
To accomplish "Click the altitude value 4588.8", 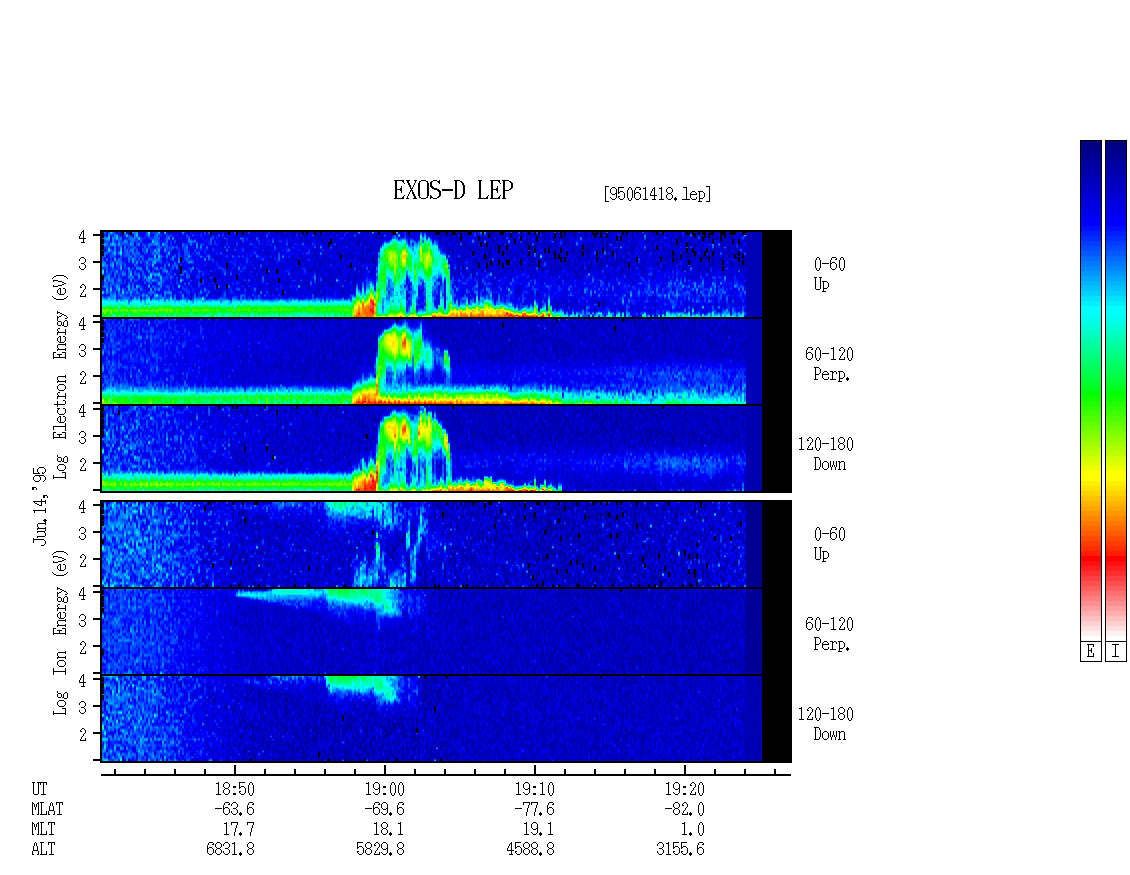I will (530, 849).
